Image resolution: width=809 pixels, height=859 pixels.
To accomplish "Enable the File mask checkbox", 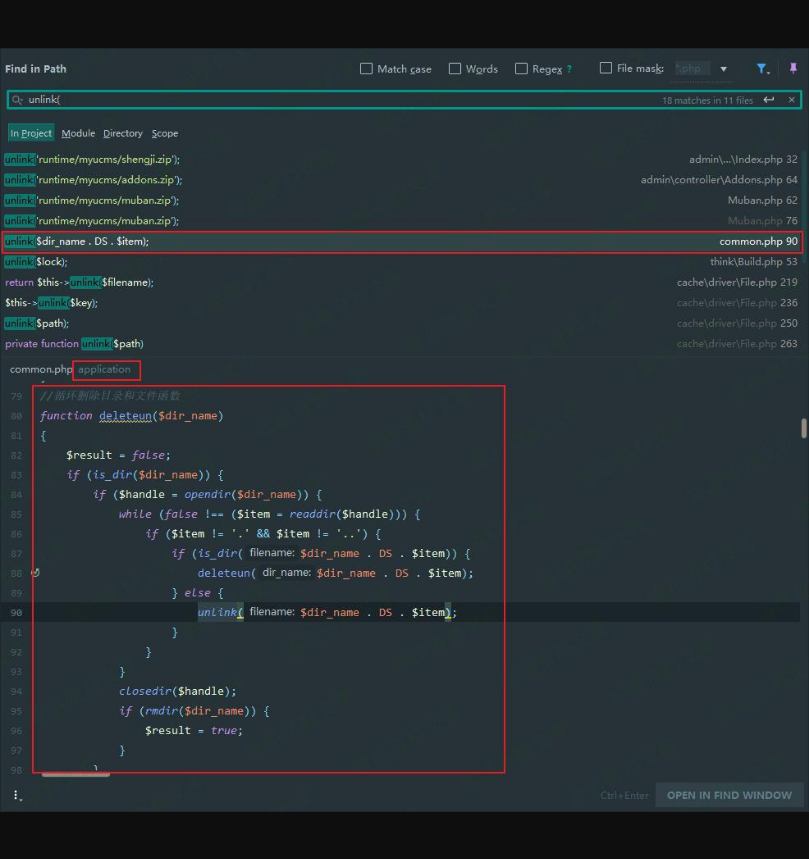I will click(606, 68).
